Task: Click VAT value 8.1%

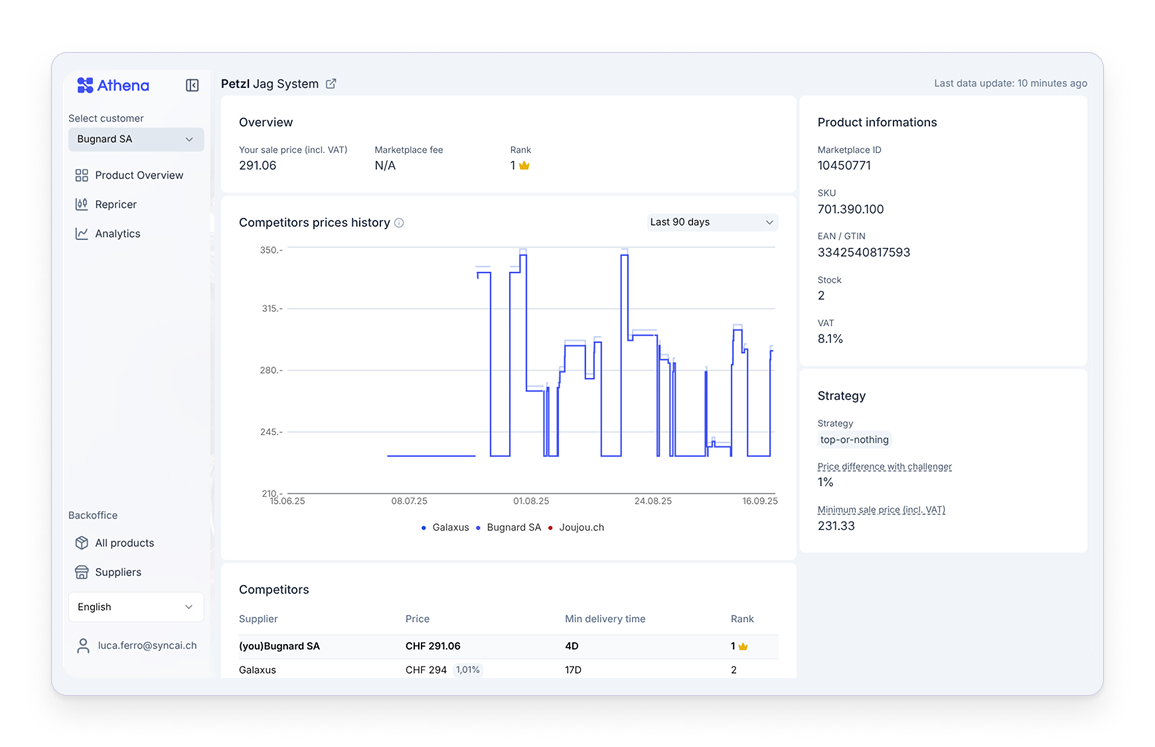Action: click(830, 339)
